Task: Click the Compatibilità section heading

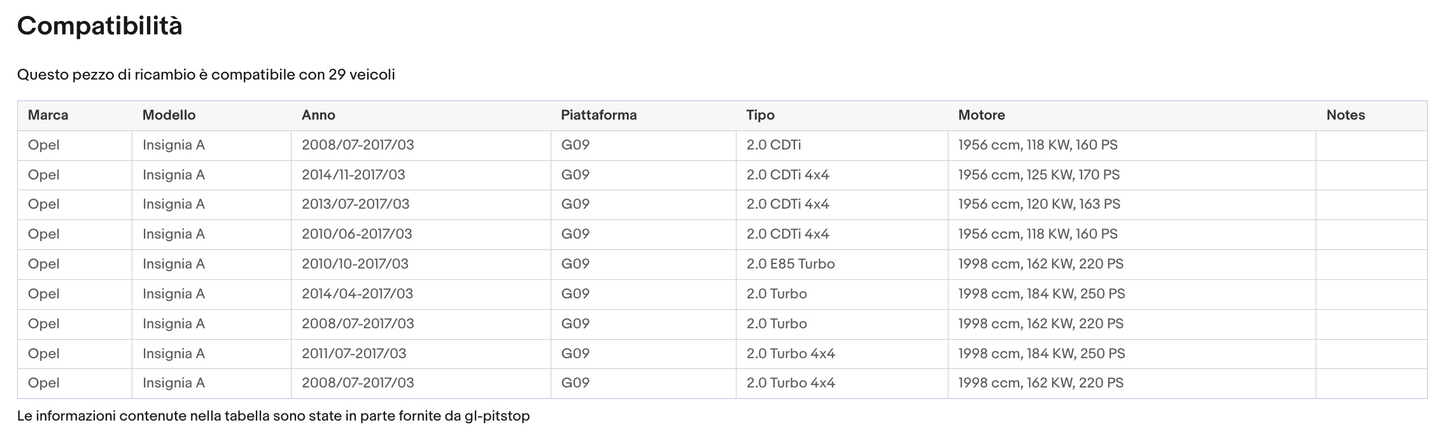Action: coord(99,27)
